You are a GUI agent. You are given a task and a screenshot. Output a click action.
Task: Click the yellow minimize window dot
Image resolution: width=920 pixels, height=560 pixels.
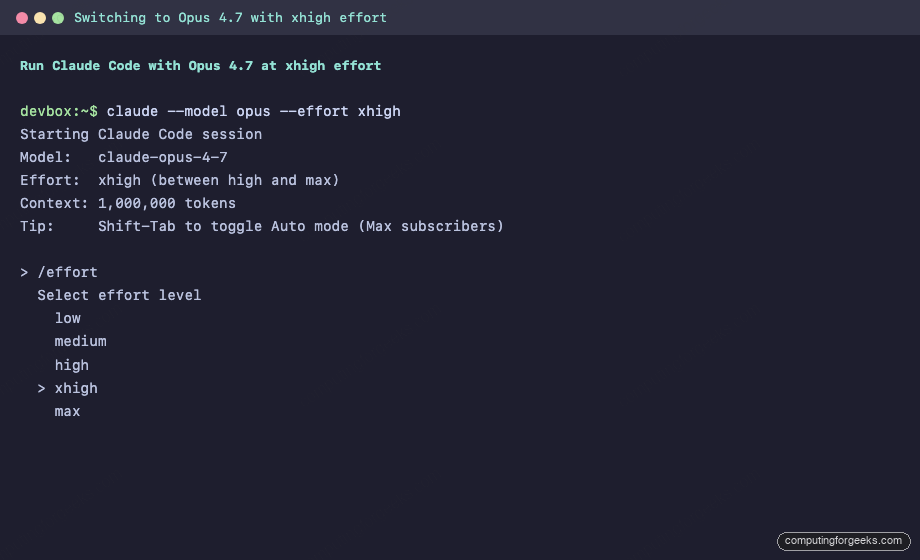pyautogui.click(x=40, y=18)
